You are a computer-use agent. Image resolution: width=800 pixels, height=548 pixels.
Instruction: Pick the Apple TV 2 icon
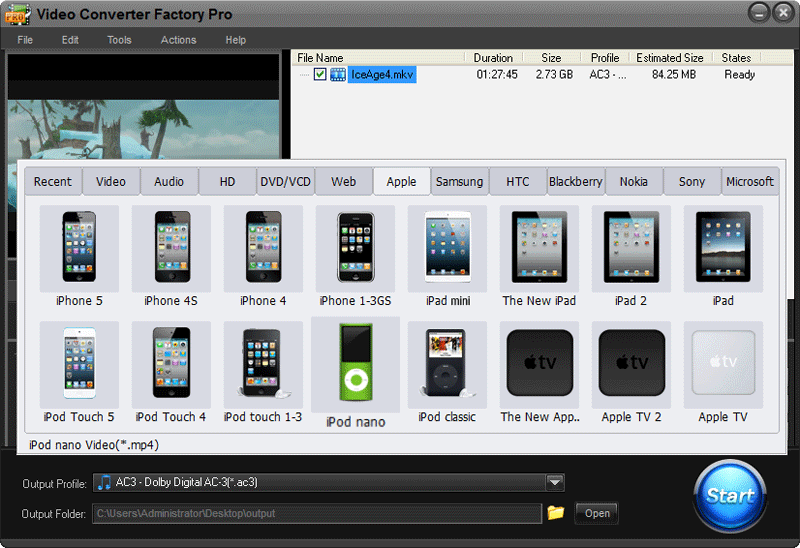tap(631, 364)
